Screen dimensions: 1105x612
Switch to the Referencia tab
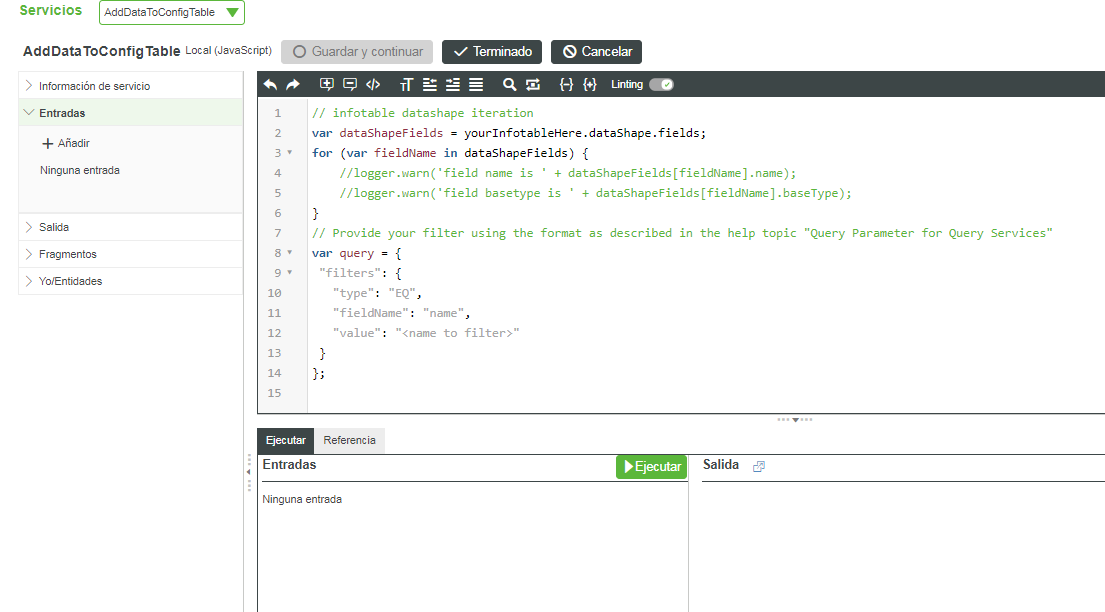349,441
